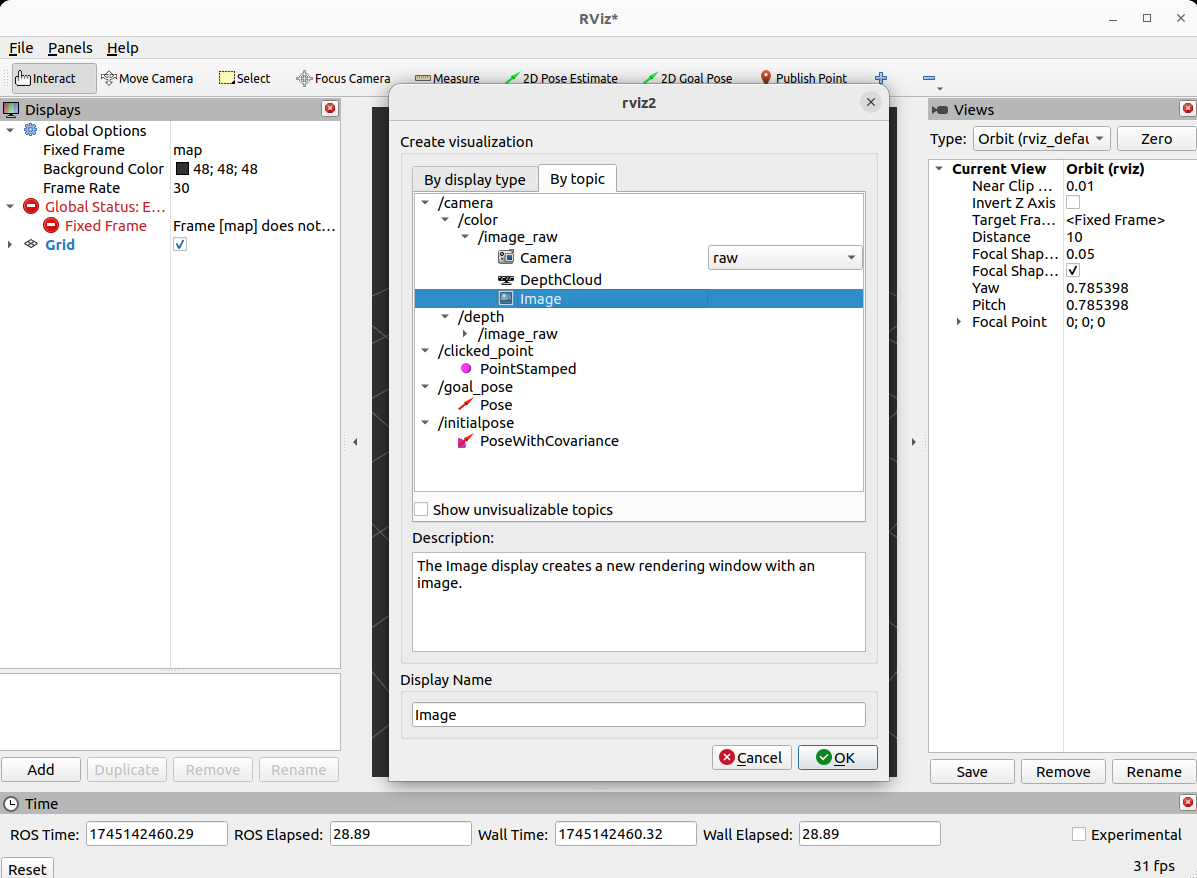Open the File menu
The width and height of the screenshot is (1197, 878).
click(x=21, y=48)
